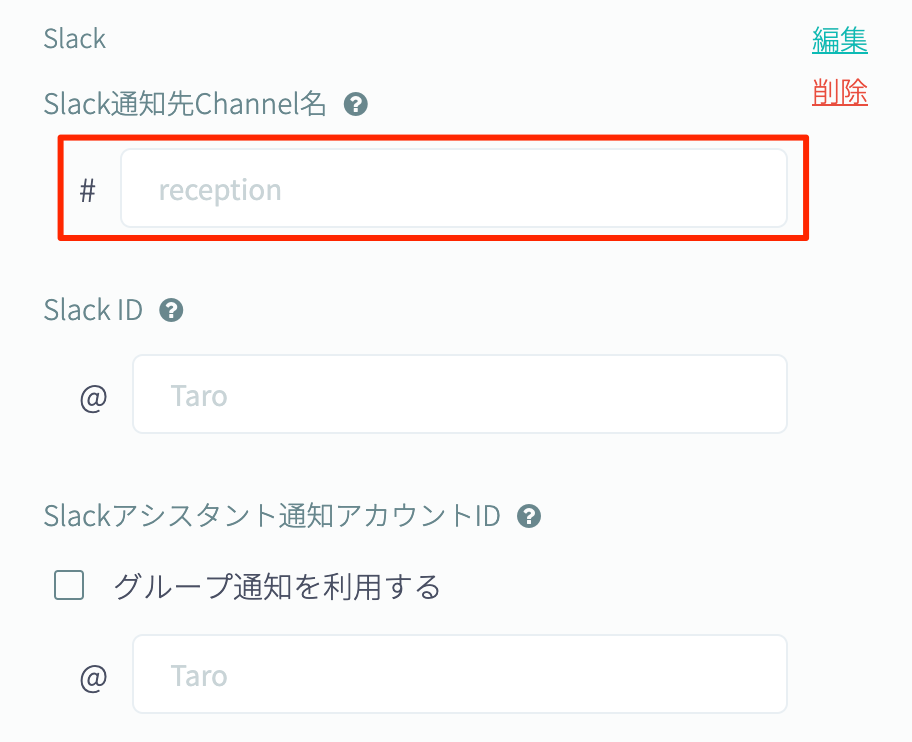Click the reception placeholder text

coord(220,190)
